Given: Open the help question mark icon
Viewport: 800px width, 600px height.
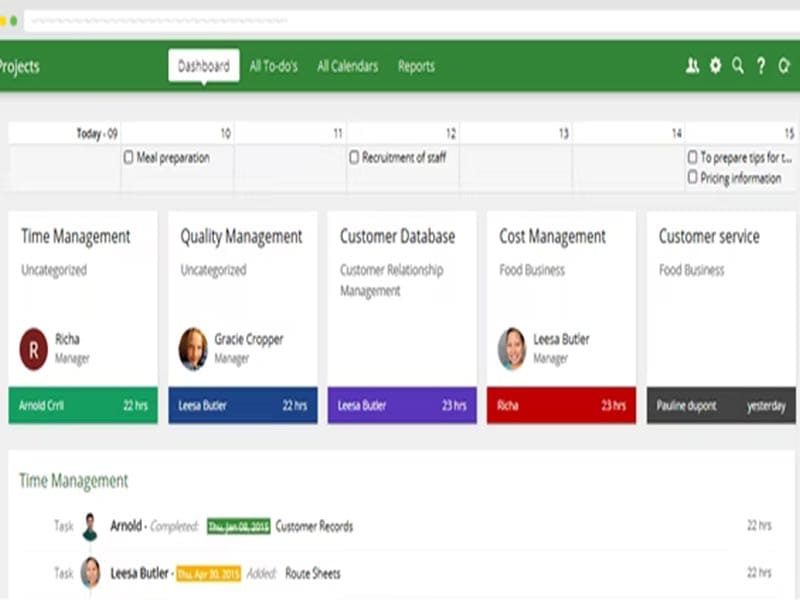Looking at the screenshot, I should 759,64.
